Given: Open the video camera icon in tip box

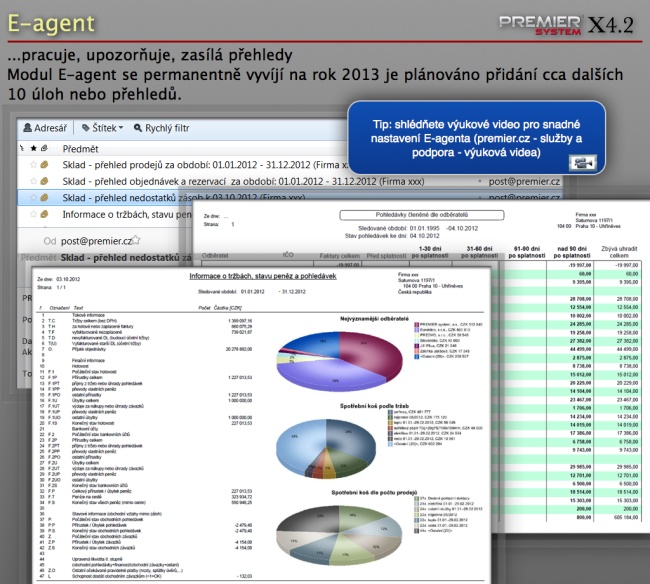Looking at the screenshot, I should click(x=582, y=162).
